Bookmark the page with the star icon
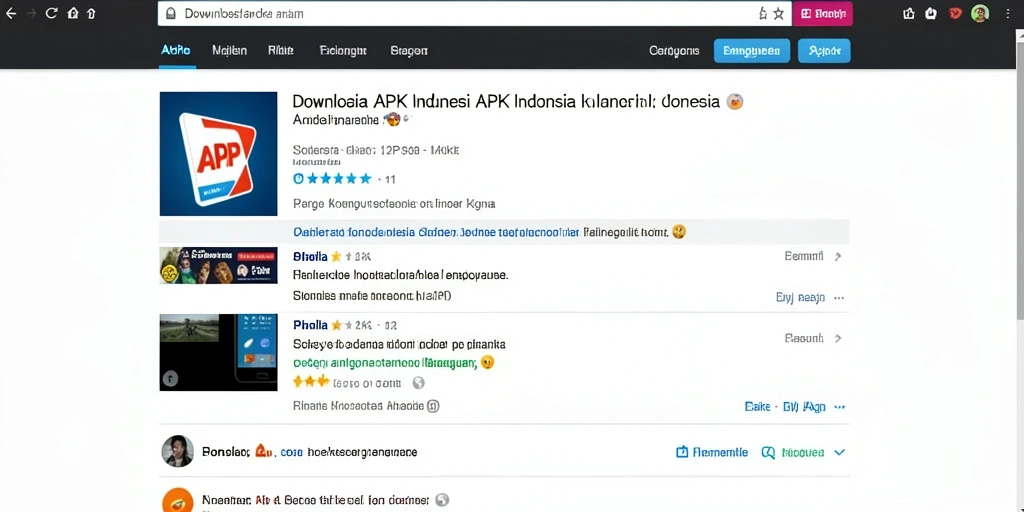The height and width of the screenshot is (512, 1024). [x=778, y=13]
